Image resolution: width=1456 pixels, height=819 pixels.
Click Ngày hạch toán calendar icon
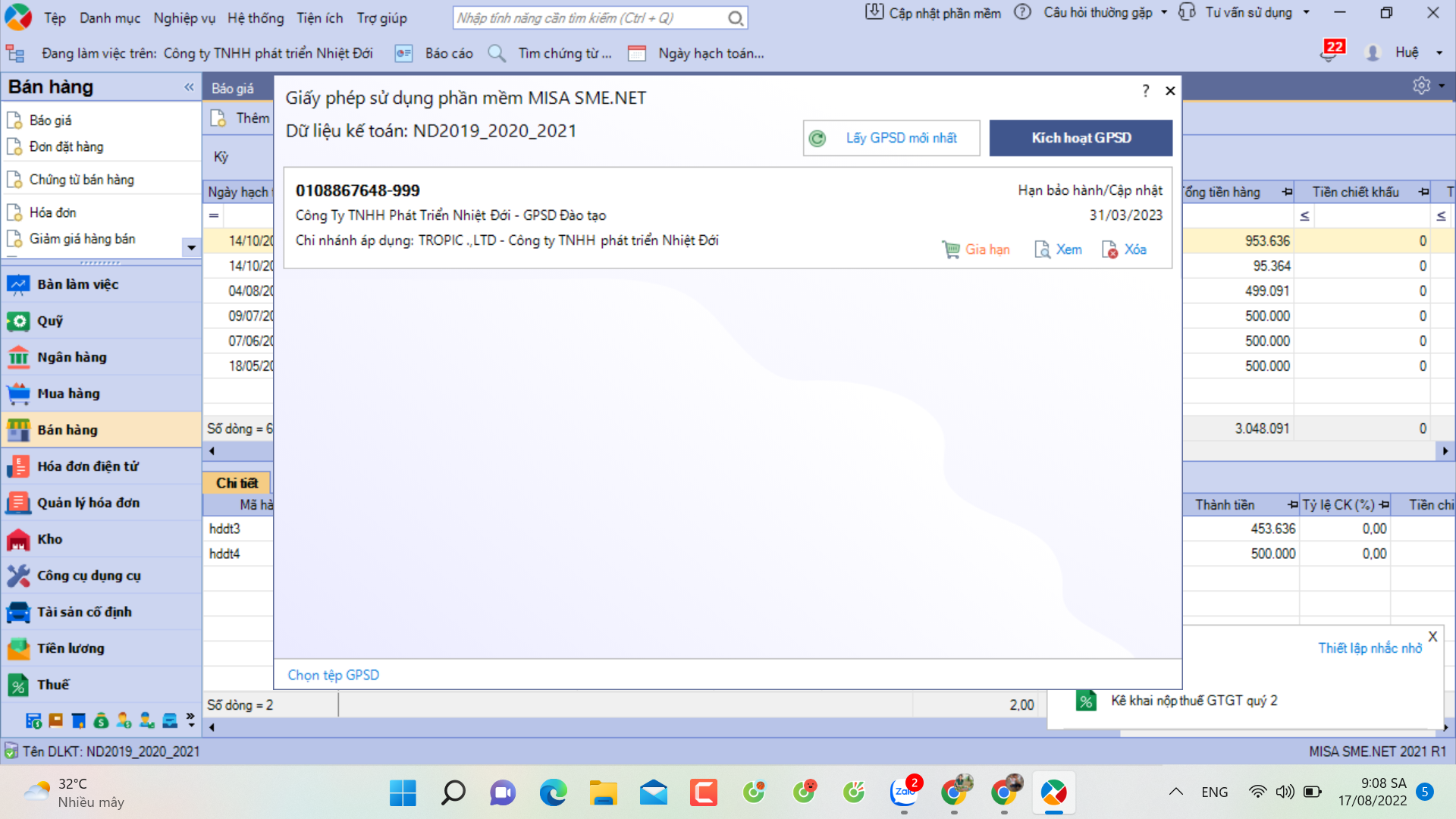637,53
